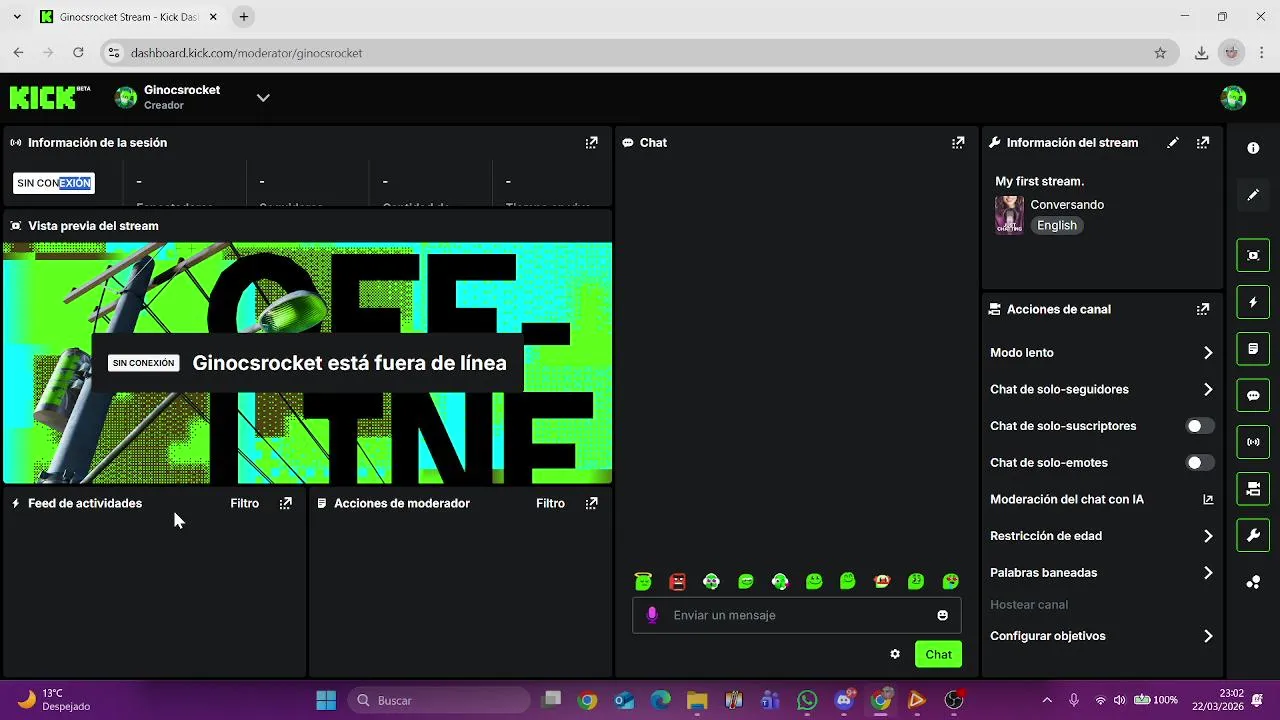This screenshot has height=720, width=1280.
Task: Open File Explorer from the taskbar
Action: [x=697, y=700]
